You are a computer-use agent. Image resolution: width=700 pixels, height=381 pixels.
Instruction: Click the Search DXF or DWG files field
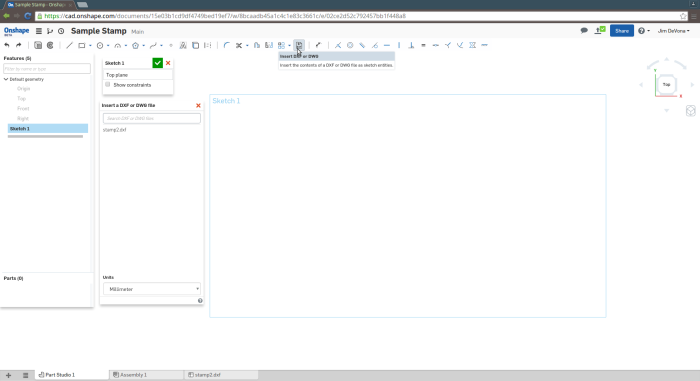152,118
